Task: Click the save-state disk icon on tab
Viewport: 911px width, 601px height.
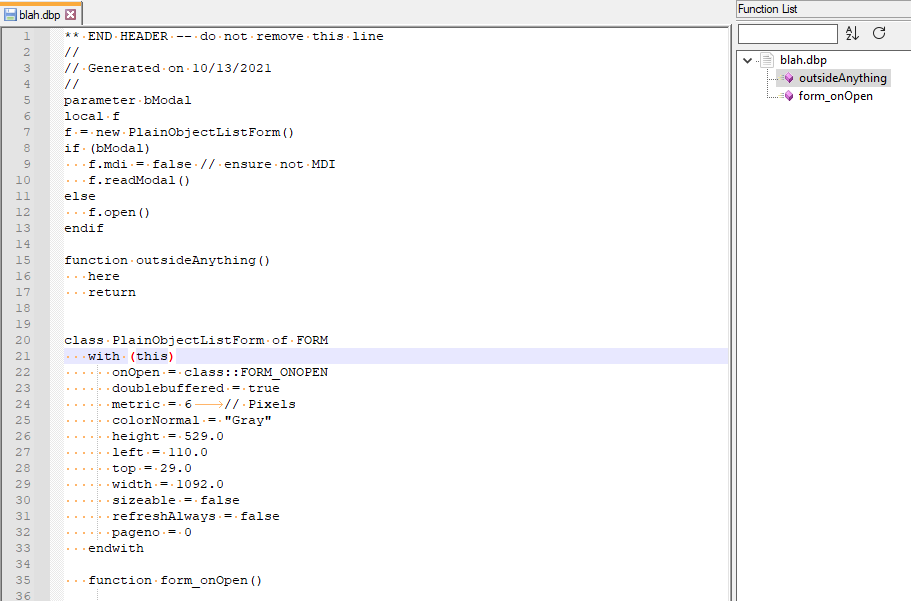Action: coord(9,15)
